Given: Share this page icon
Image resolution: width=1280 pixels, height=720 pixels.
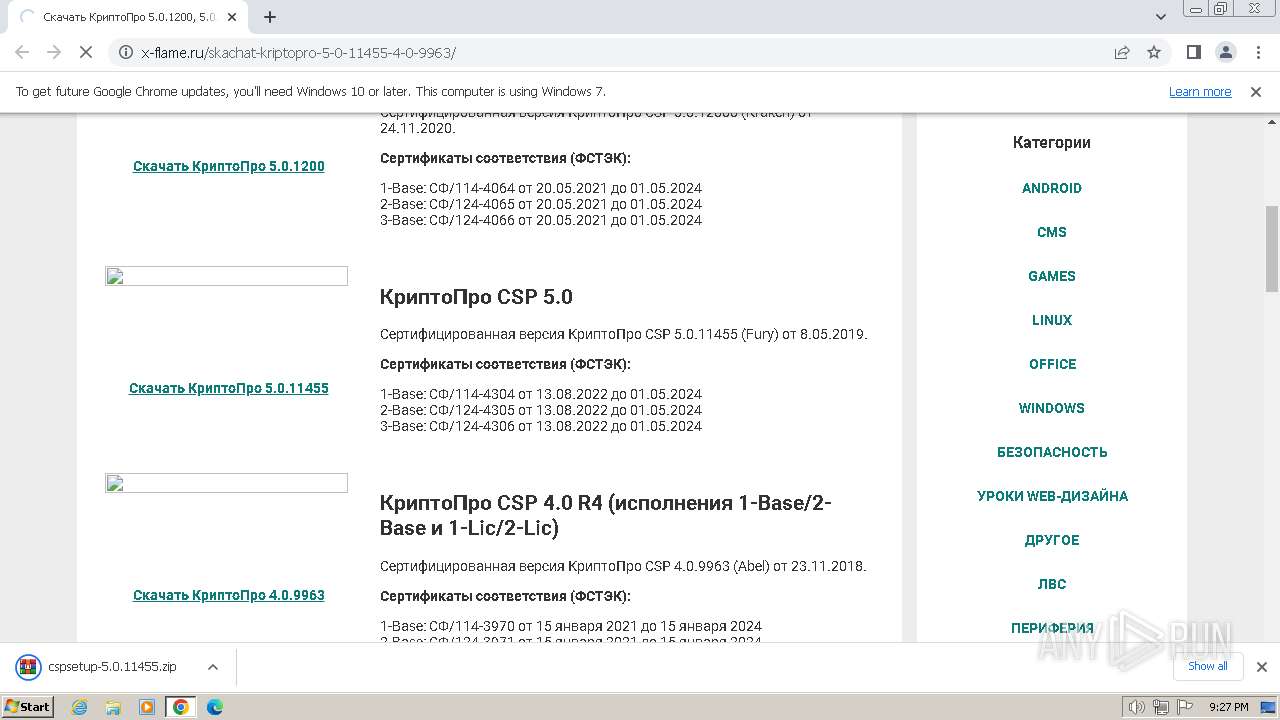Looking at the screenshot, I should [1122, 52].
